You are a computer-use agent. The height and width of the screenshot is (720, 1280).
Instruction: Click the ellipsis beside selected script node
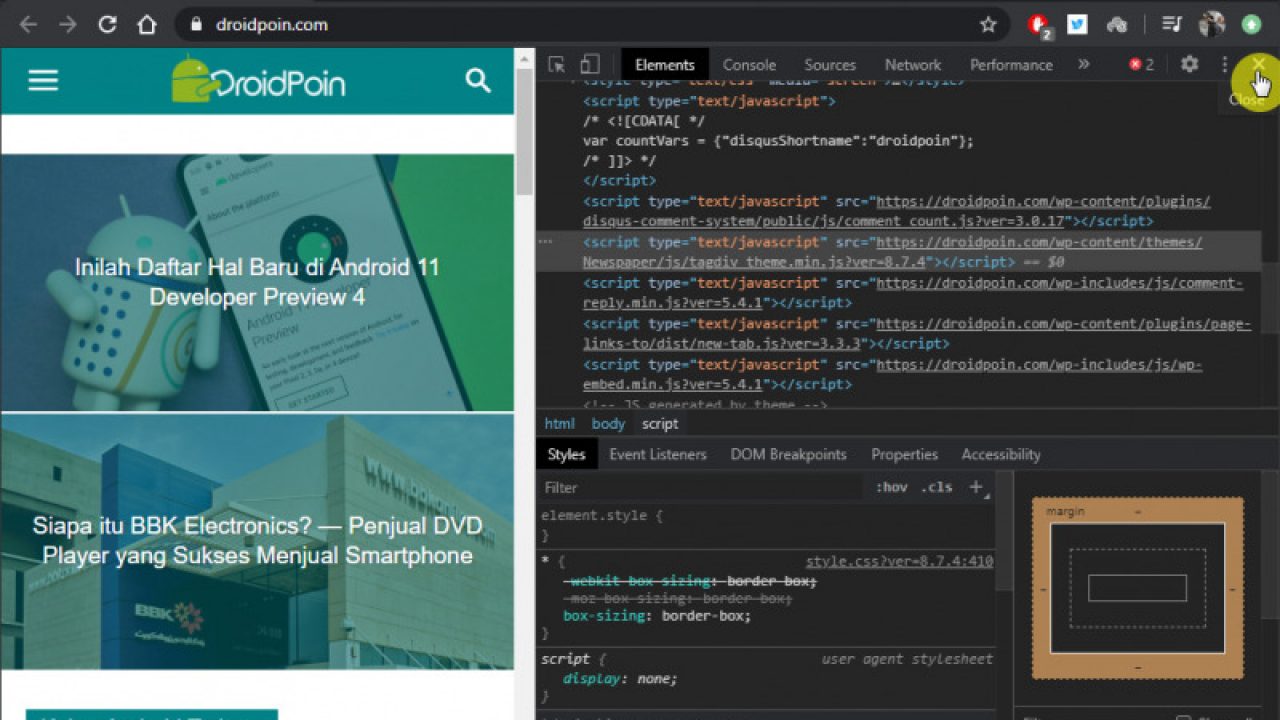pyautogui.click(x=546, y=242)
